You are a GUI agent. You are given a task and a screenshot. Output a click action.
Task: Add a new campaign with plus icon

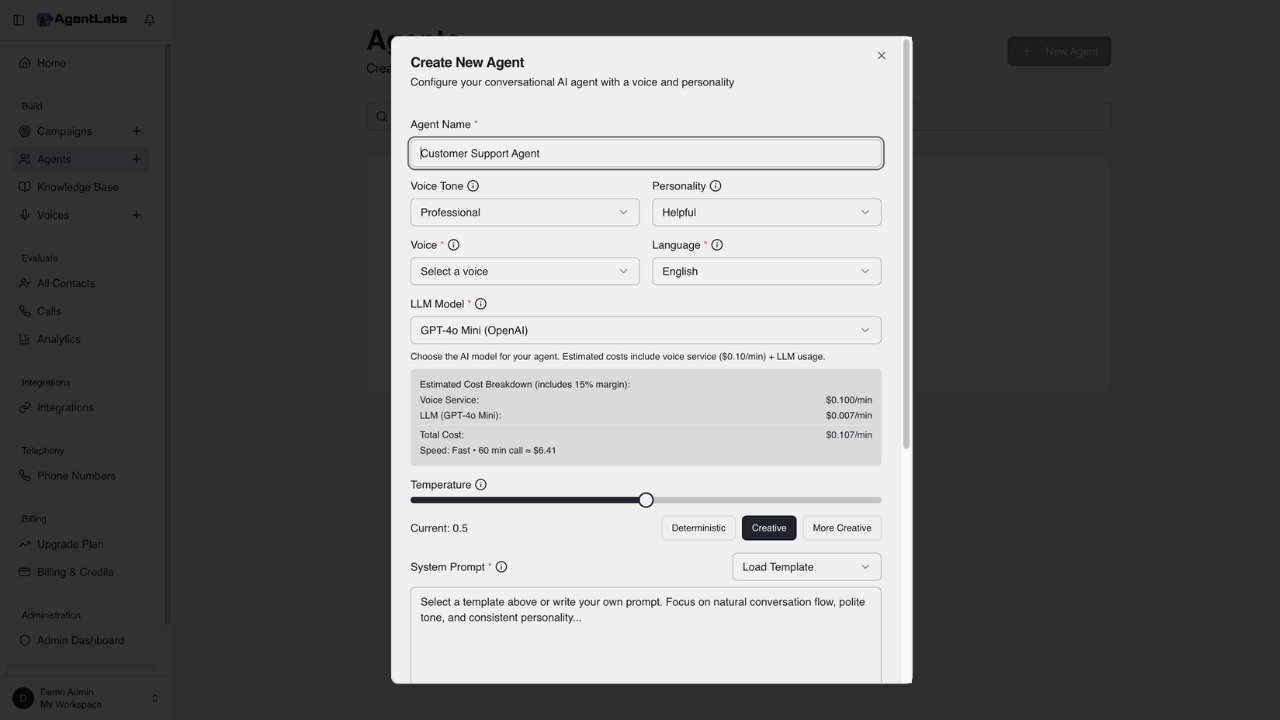pyautogui.click(x=136, y=131)
